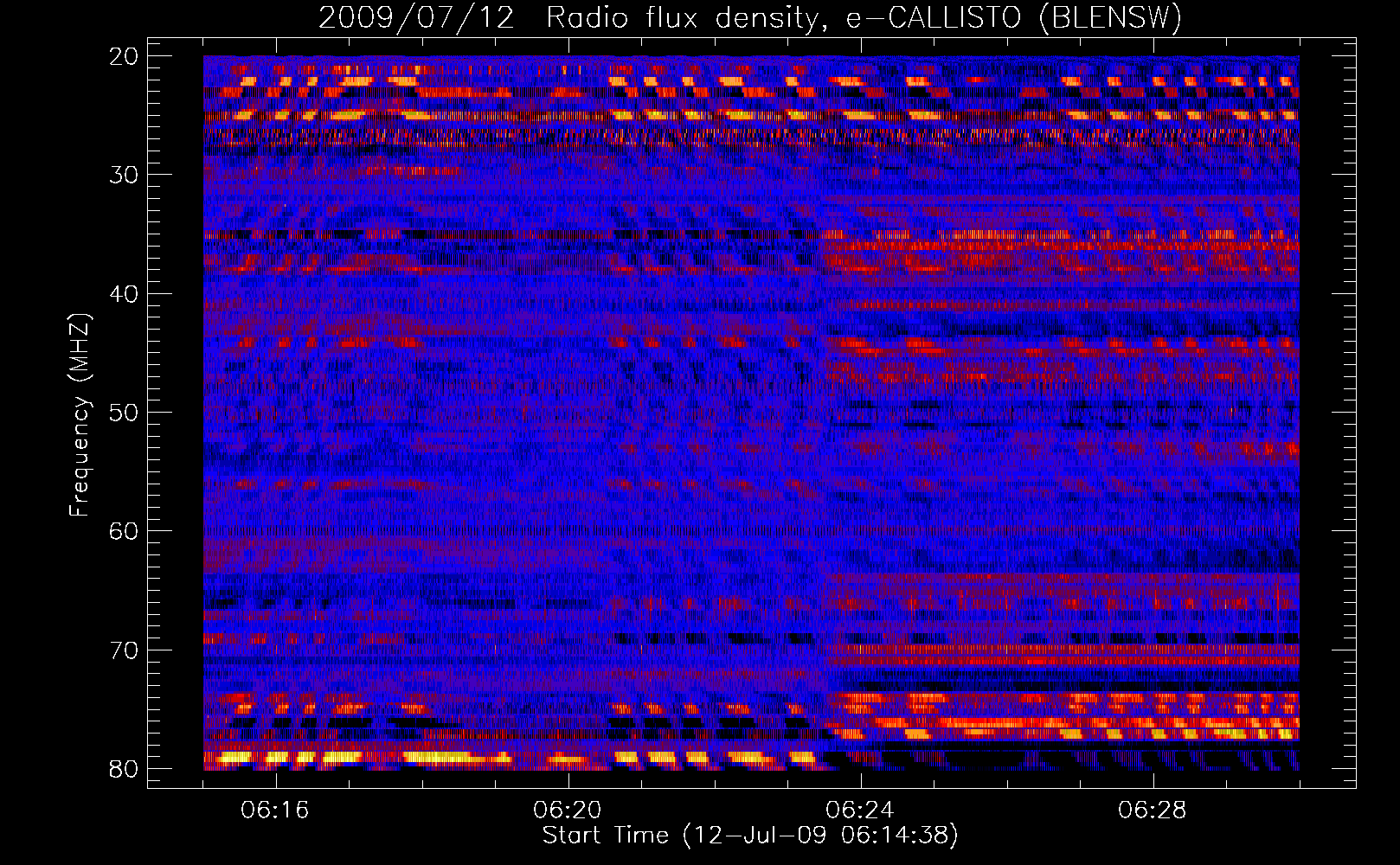This screenshot has height=865, width=1400.
Task: Click the 70 frequency tick label
Action: [125, 650]
